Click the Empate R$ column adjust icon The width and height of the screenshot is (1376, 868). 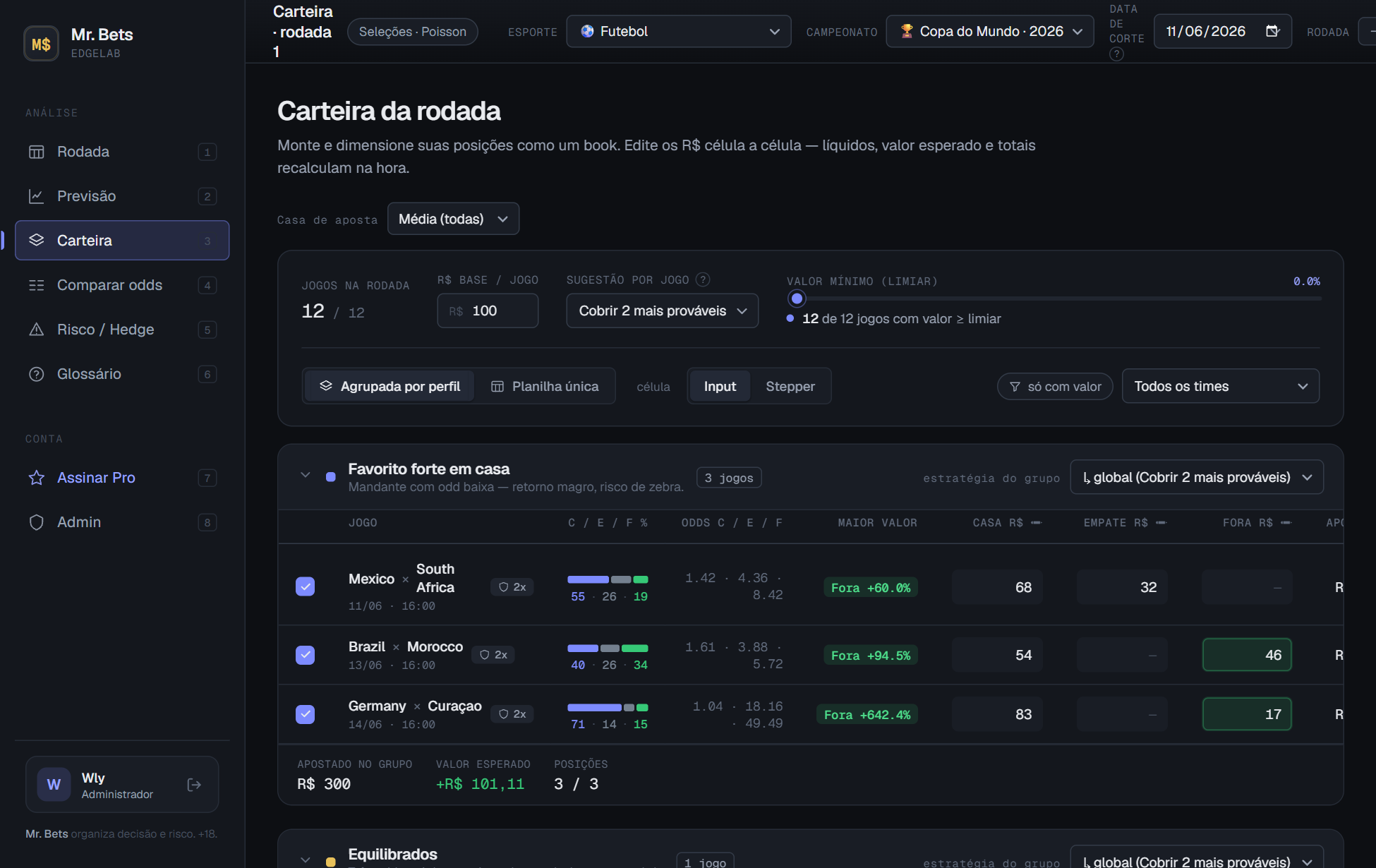click(1161, 523)
